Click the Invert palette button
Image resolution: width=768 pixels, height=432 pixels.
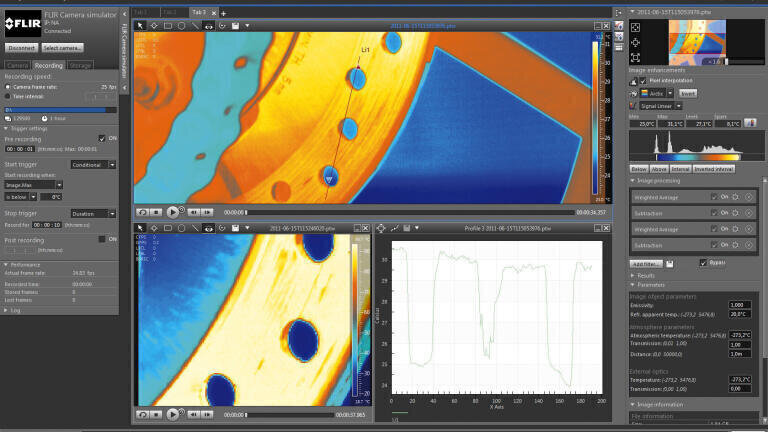coord(688,93)
